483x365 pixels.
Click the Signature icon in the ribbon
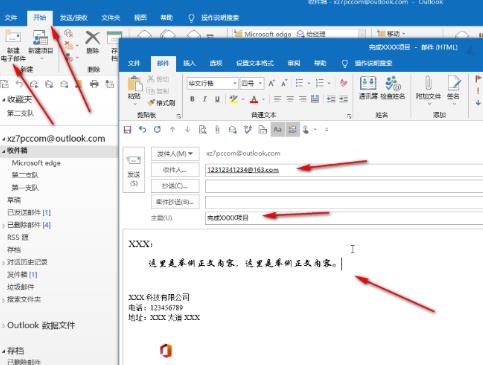point(454,83)
